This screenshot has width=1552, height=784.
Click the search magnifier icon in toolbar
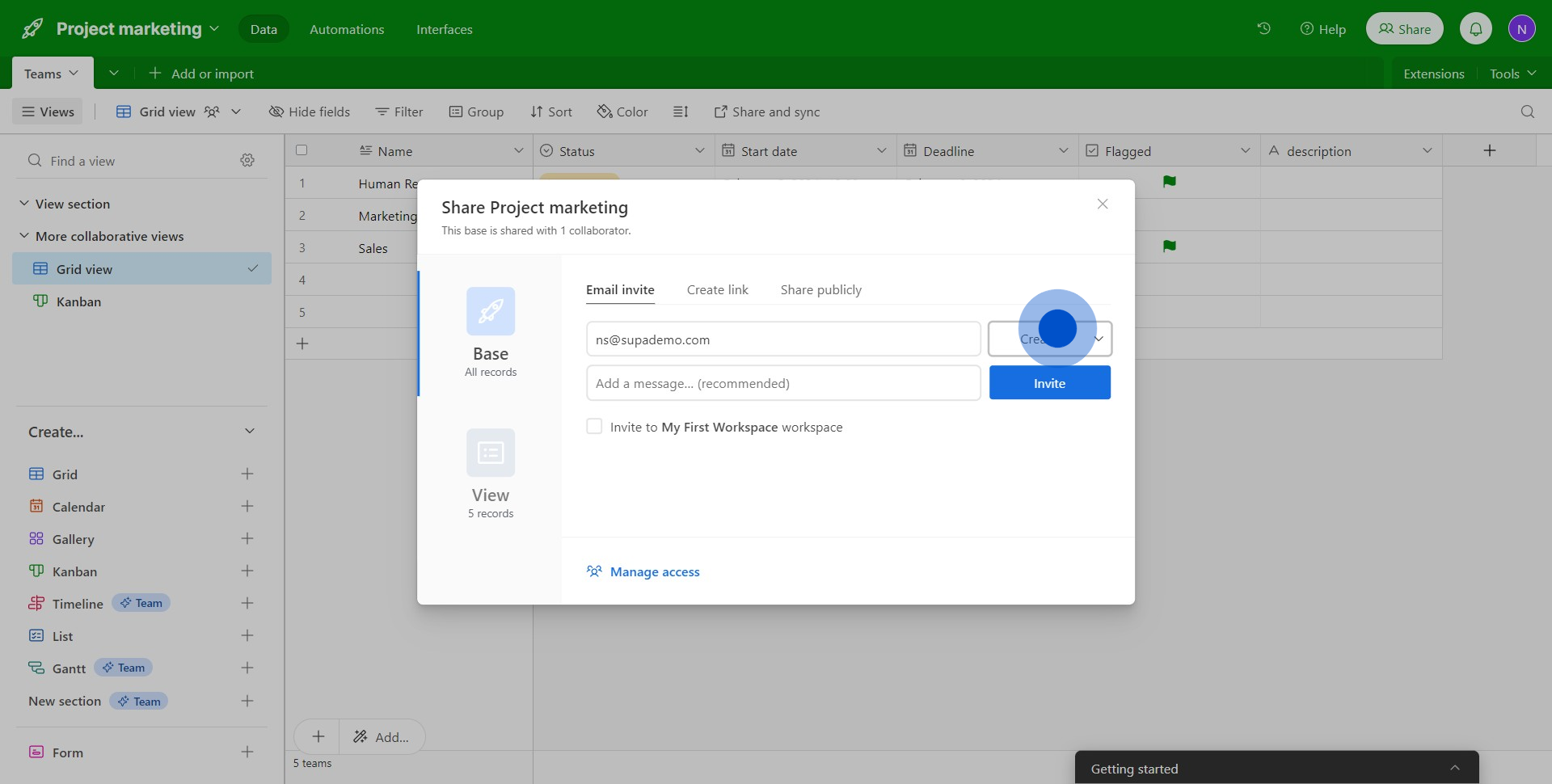(1527, 112)
